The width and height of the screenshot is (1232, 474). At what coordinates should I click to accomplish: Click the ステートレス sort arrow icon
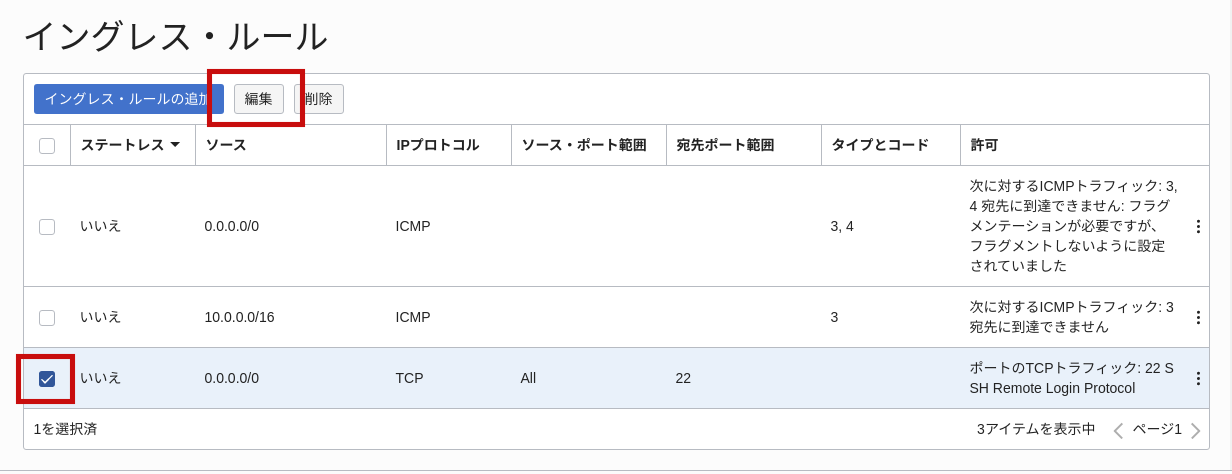[x=175, y=145]
